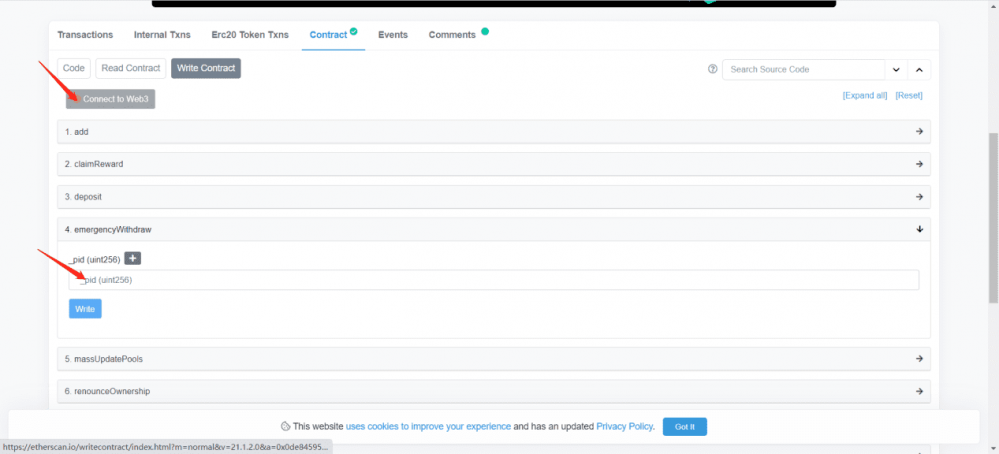
Task: Switch to Internal Txns tab
Action: pyautogui.click(x=162, y=34)
